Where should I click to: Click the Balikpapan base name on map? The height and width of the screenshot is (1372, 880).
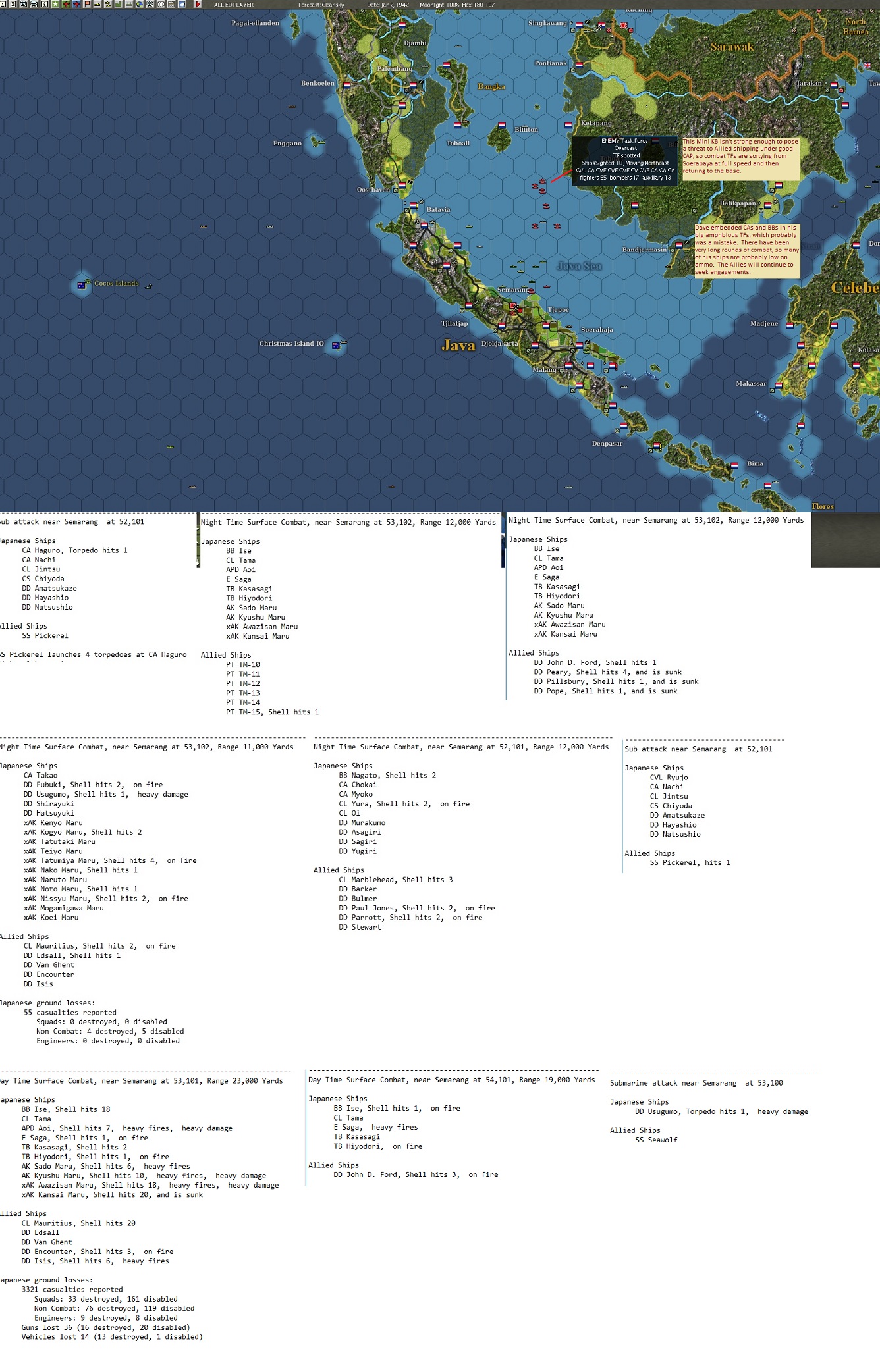pos(738,203)
